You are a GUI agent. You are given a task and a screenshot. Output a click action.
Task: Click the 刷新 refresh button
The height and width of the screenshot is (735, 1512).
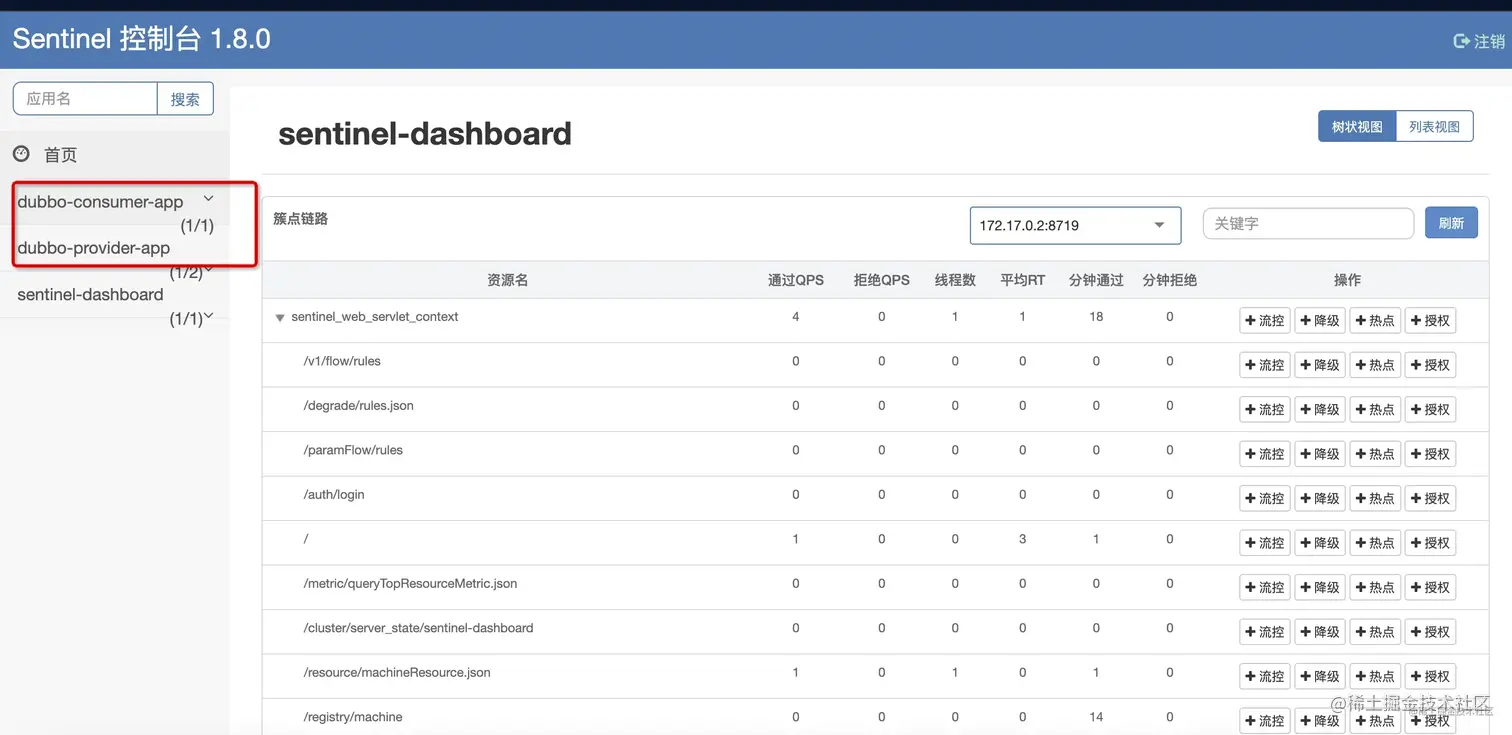click(x=1451, y=223)
